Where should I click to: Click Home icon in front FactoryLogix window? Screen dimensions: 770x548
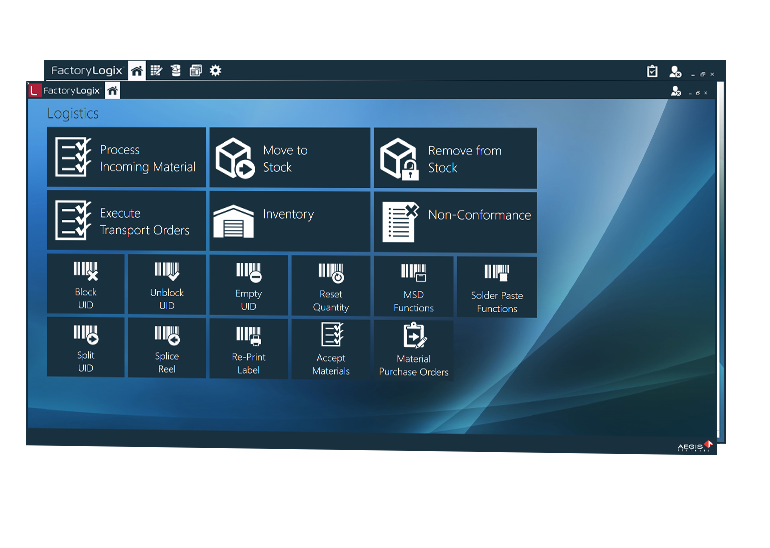coord(112,90)
